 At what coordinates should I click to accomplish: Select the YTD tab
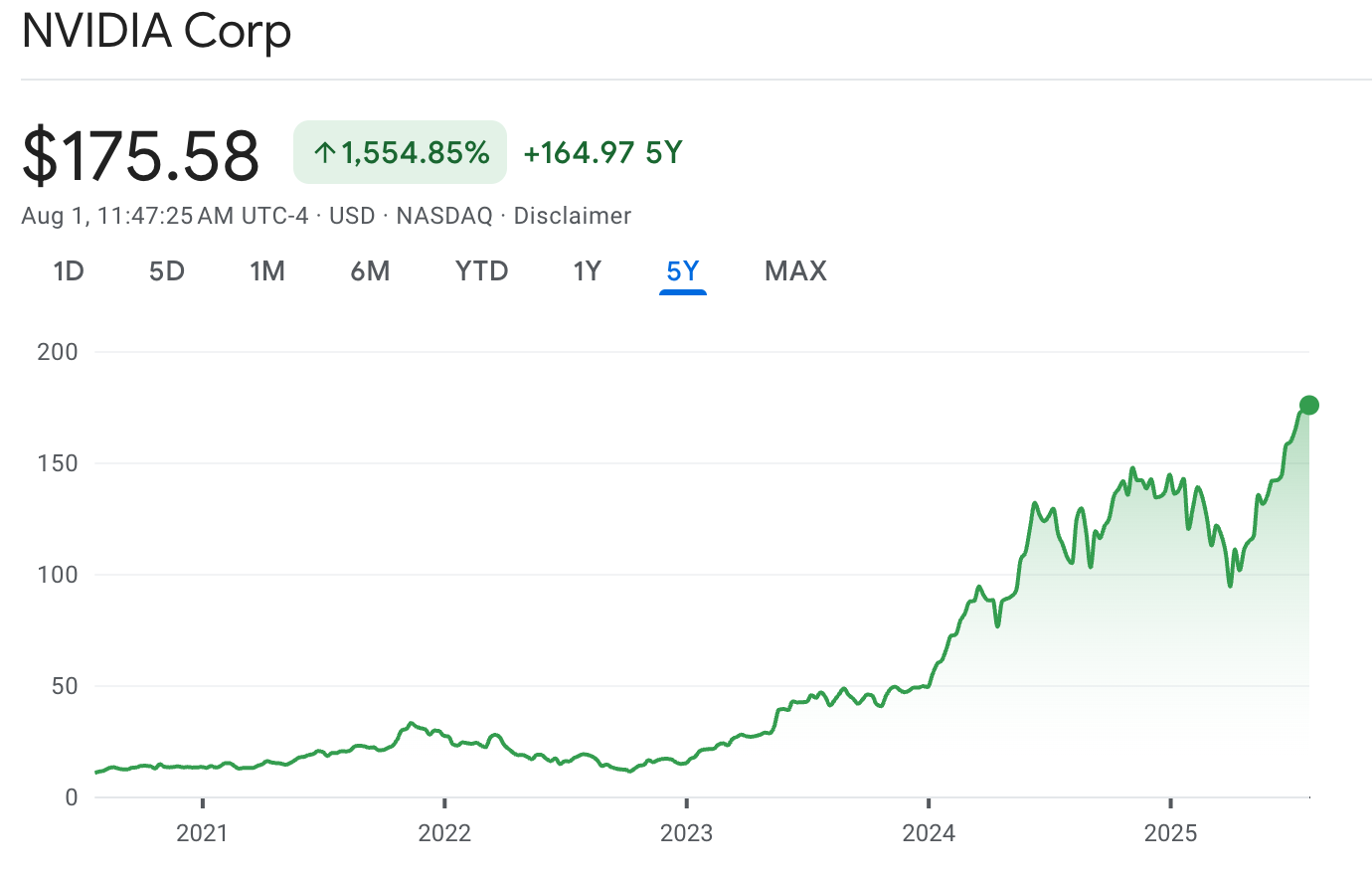click(x=482, y=271)
